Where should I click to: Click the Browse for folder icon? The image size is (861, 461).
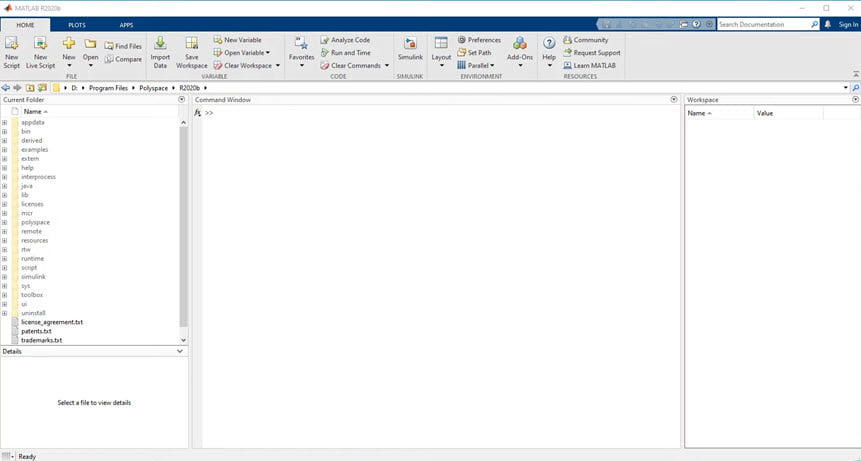(42, 88)
